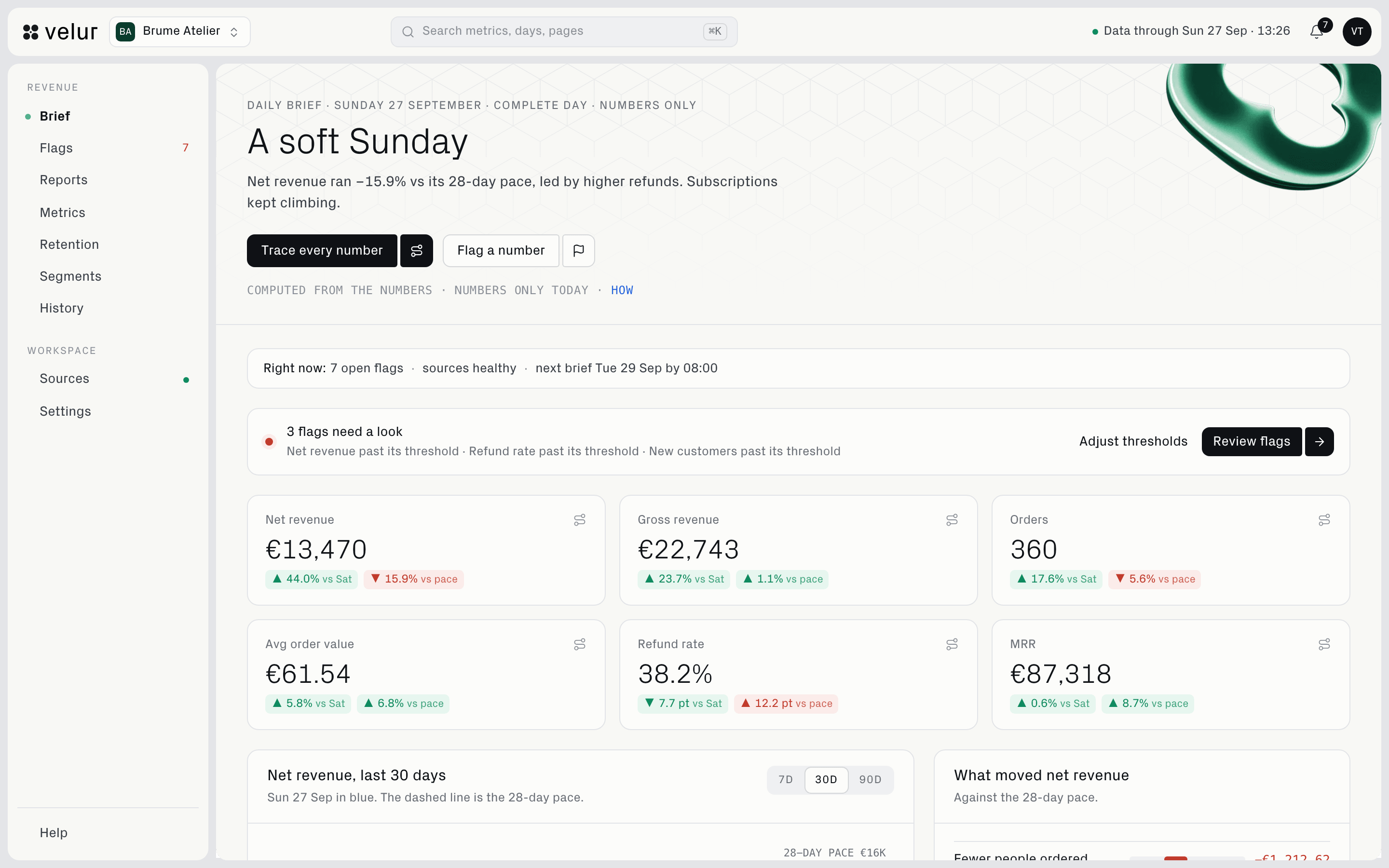
Task: Open the notifications bell
Action: [1317, 31]
